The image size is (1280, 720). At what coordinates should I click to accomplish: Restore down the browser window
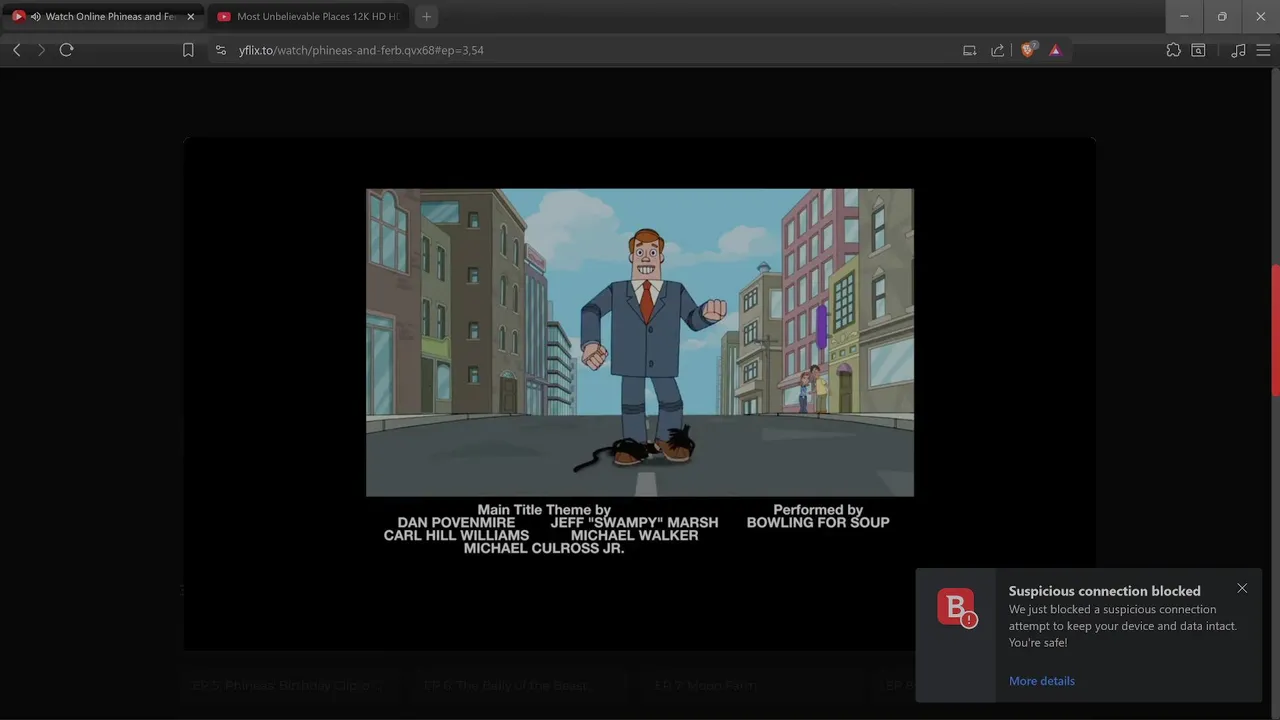pos(1222,17)
